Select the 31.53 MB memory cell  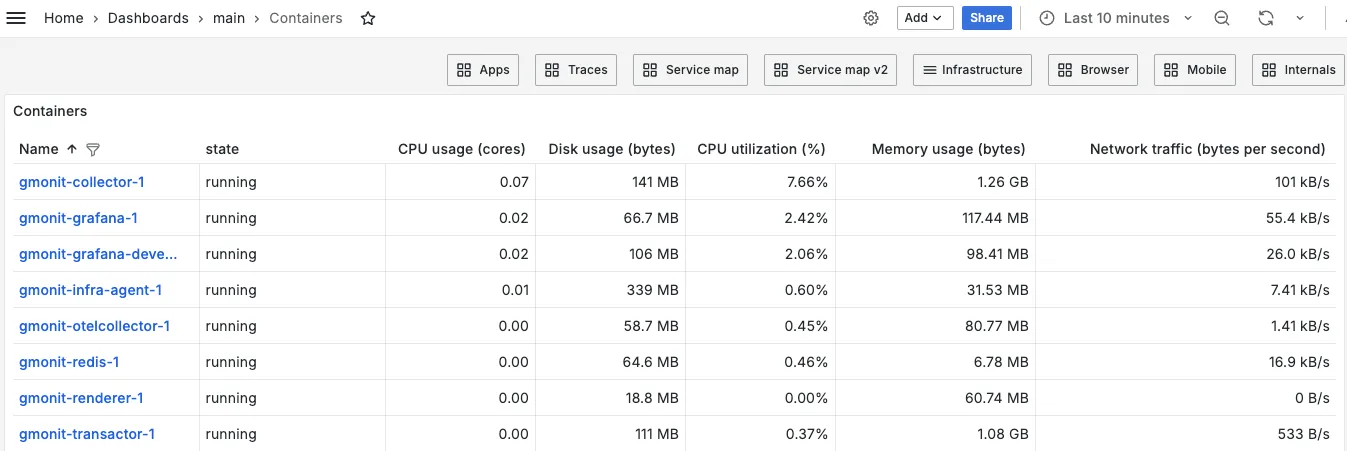coord(935,290)
